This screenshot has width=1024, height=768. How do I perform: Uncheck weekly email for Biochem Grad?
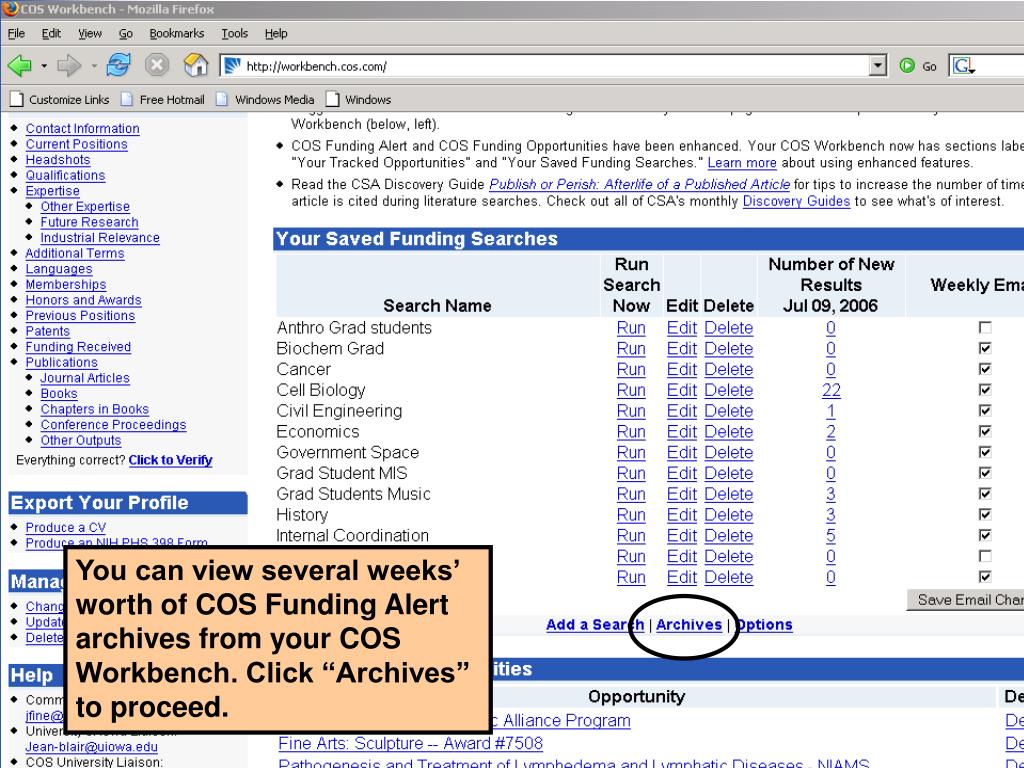985,349
